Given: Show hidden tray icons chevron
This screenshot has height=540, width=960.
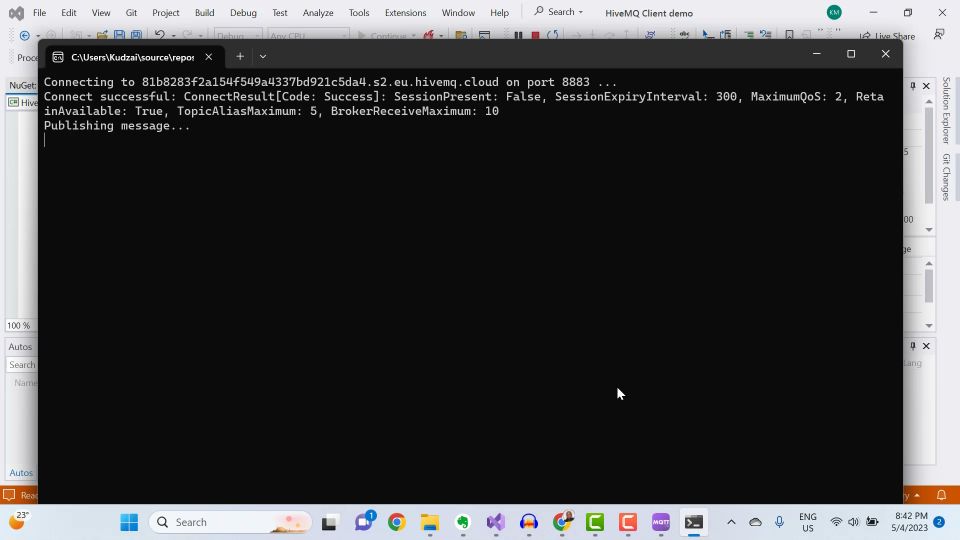Looking at the screenshot, I should click(731, 522).
